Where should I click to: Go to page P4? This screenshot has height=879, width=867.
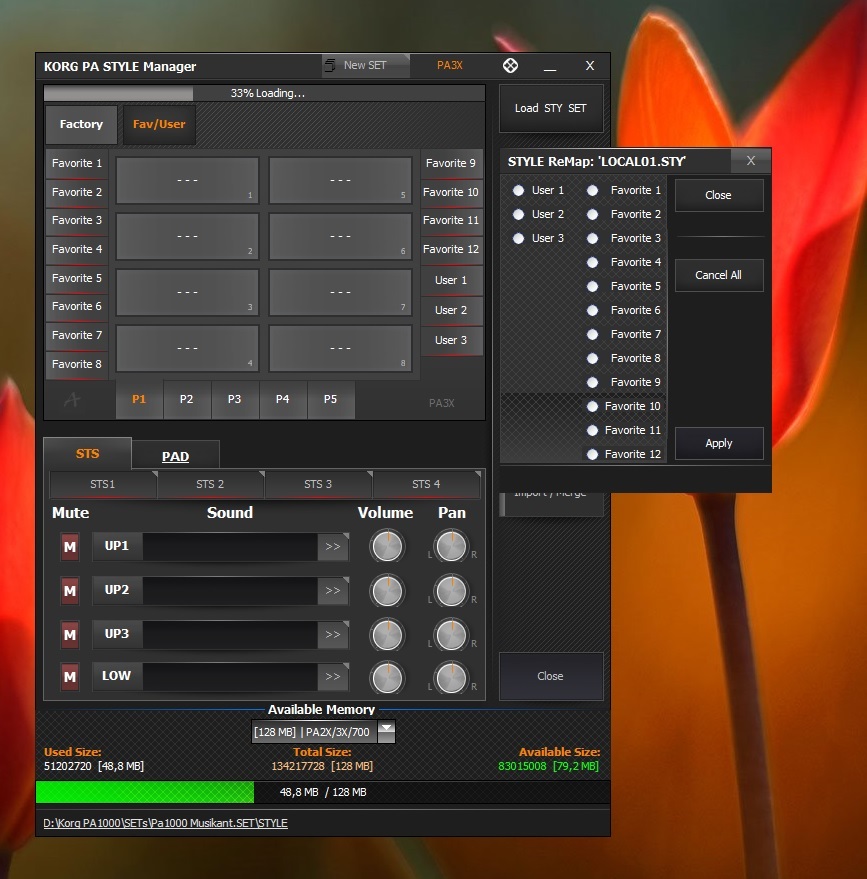click(282, 399)
